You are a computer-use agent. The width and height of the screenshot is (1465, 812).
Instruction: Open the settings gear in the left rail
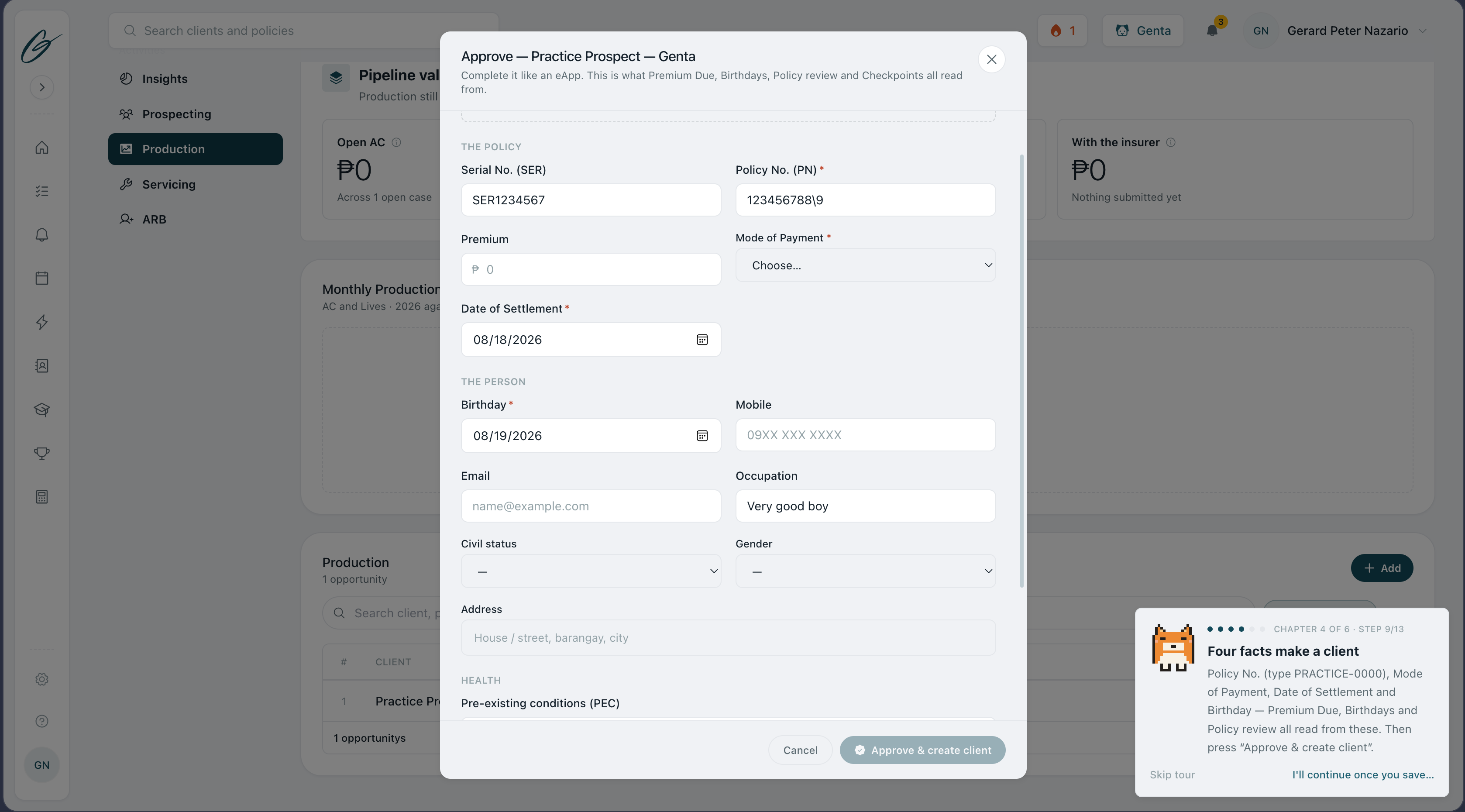point(41,679)
